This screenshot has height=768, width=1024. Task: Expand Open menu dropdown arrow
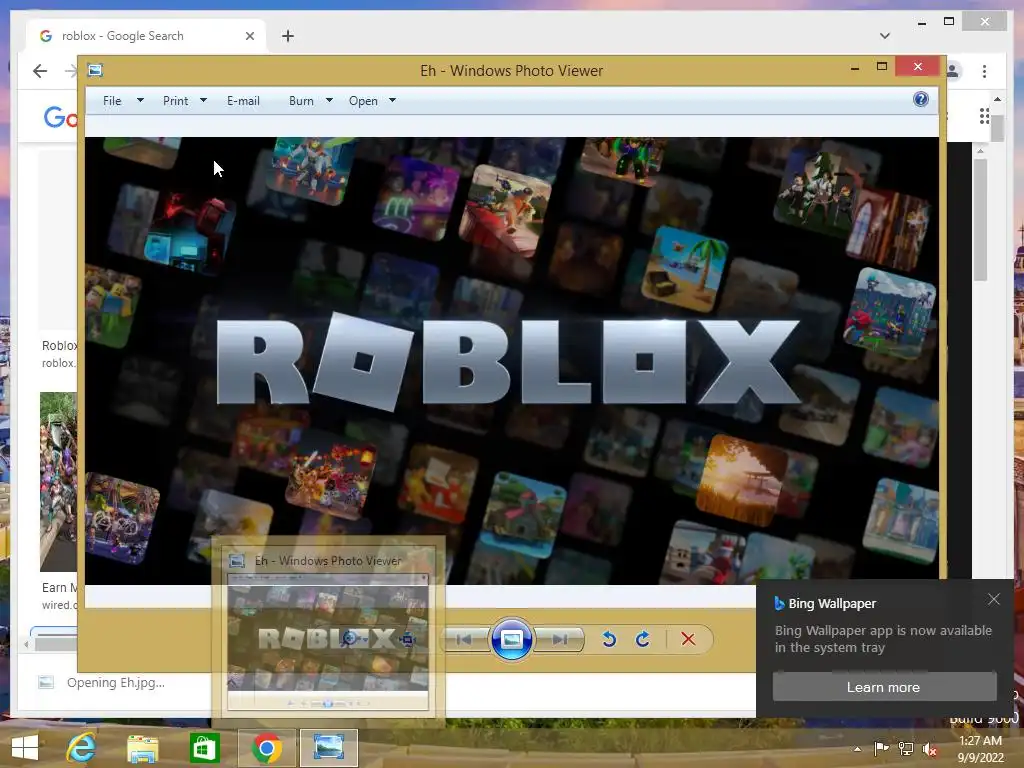[392, 101]
